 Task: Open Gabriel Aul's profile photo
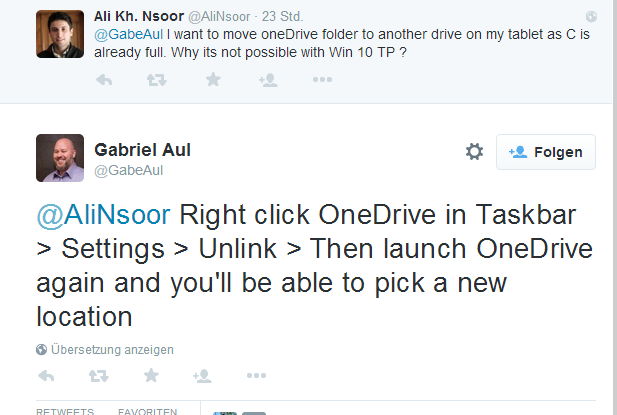[x=60, y=158]
